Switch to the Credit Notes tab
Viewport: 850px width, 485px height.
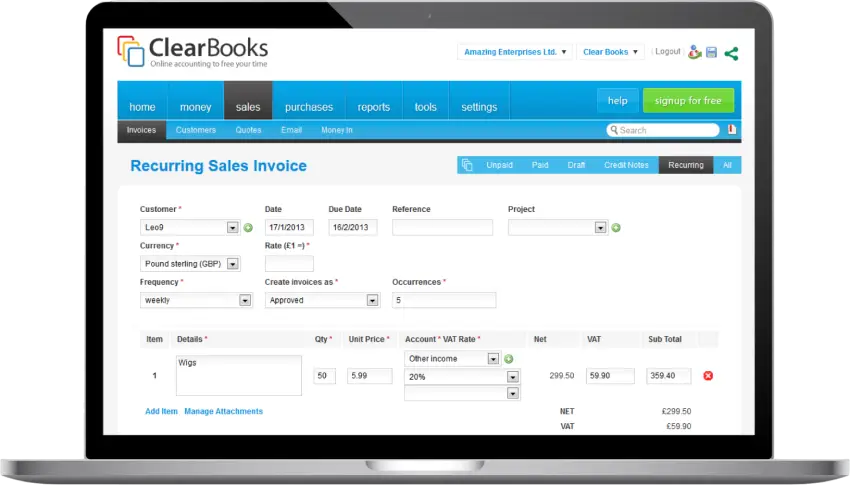pyautogui.click(x=626, y=165)
